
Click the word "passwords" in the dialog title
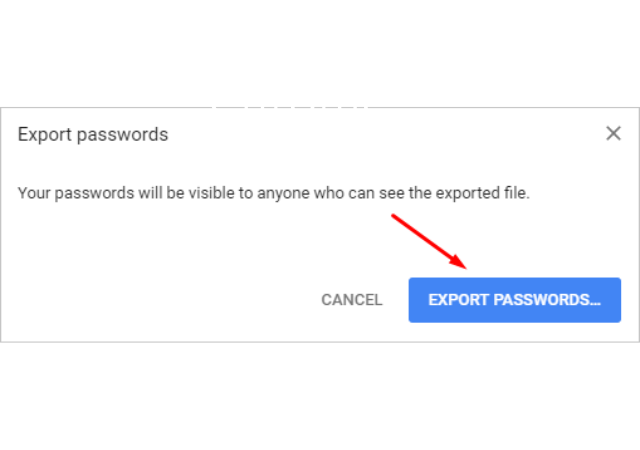pos(122,135)
